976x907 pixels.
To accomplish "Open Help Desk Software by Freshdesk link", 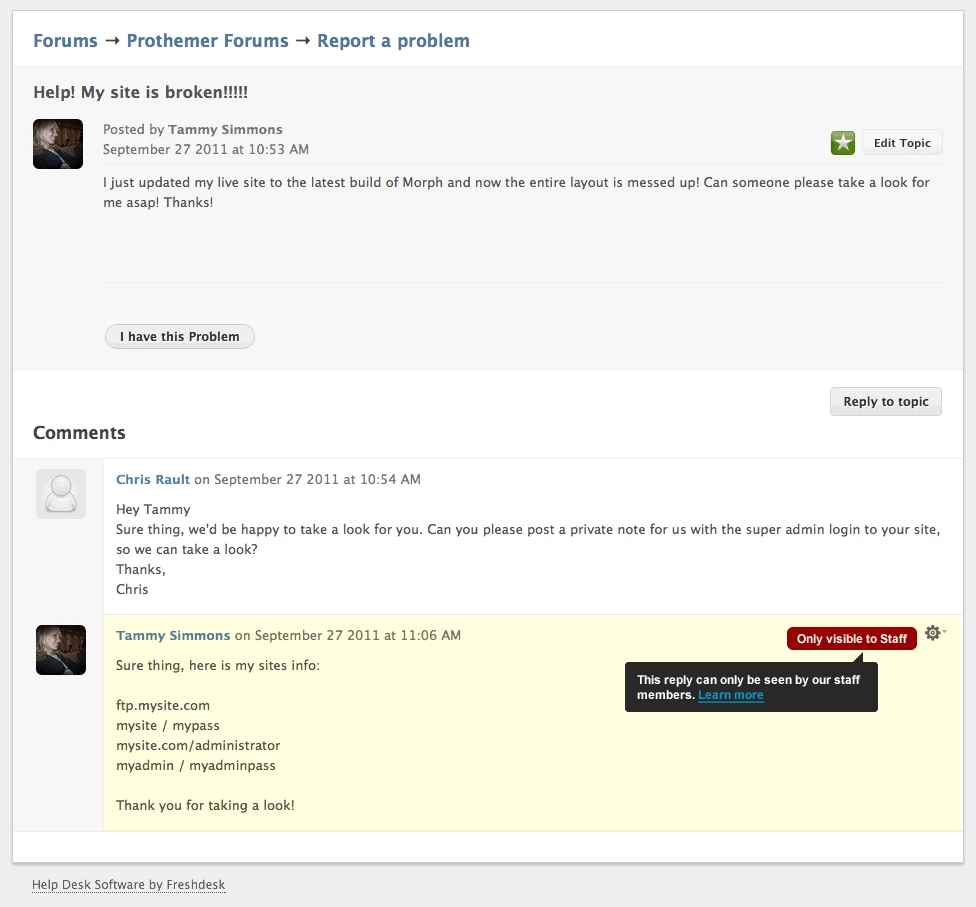I will click(x=129, y=885).
